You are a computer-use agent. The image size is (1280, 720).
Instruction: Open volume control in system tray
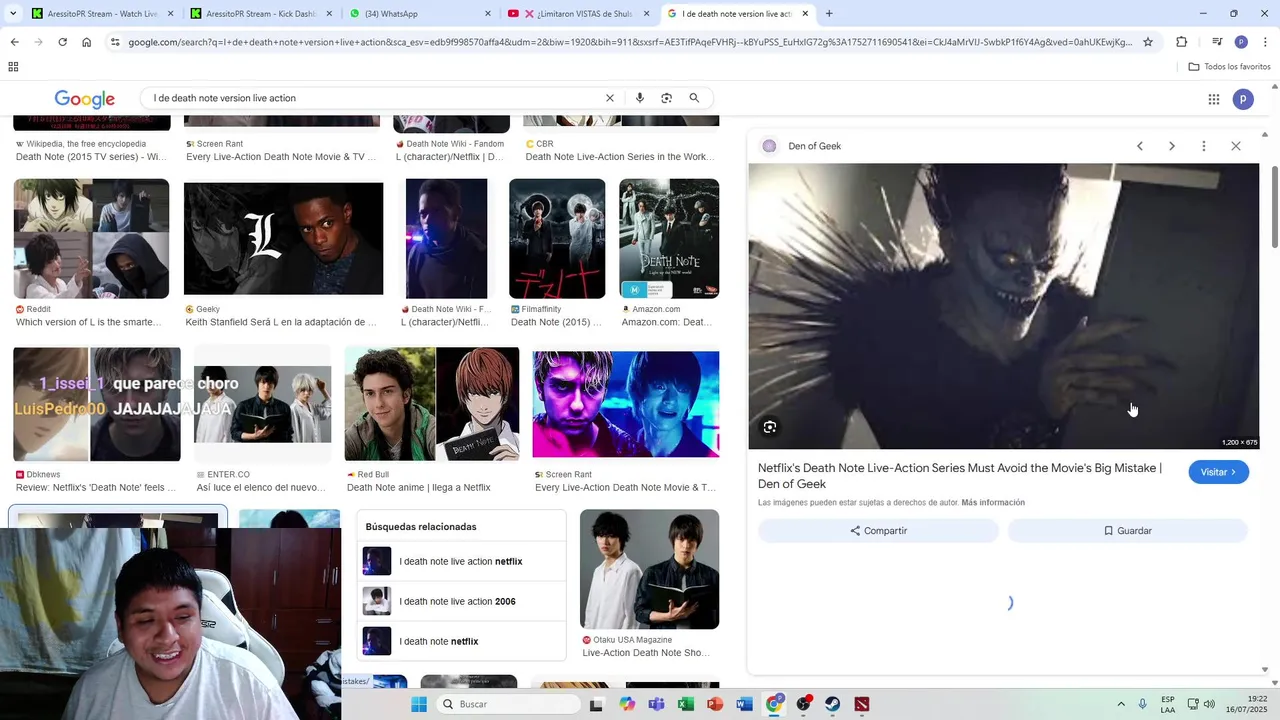[1209, 704]
